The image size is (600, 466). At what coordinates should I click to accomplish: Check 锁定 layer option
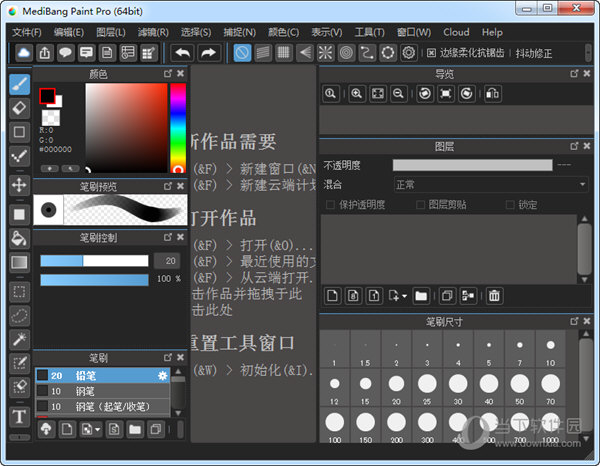tap(510, 205)
